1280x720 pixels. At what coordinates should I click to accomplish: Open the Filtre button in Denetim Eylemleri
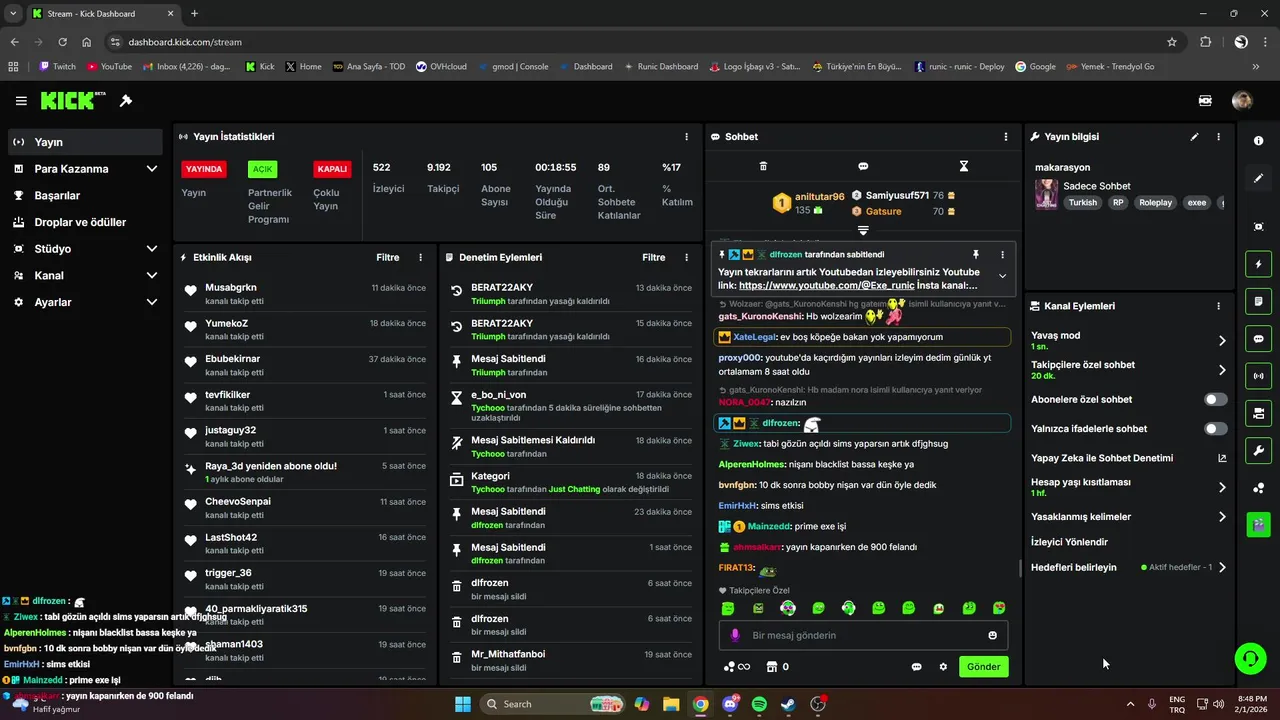click(654, 258)
